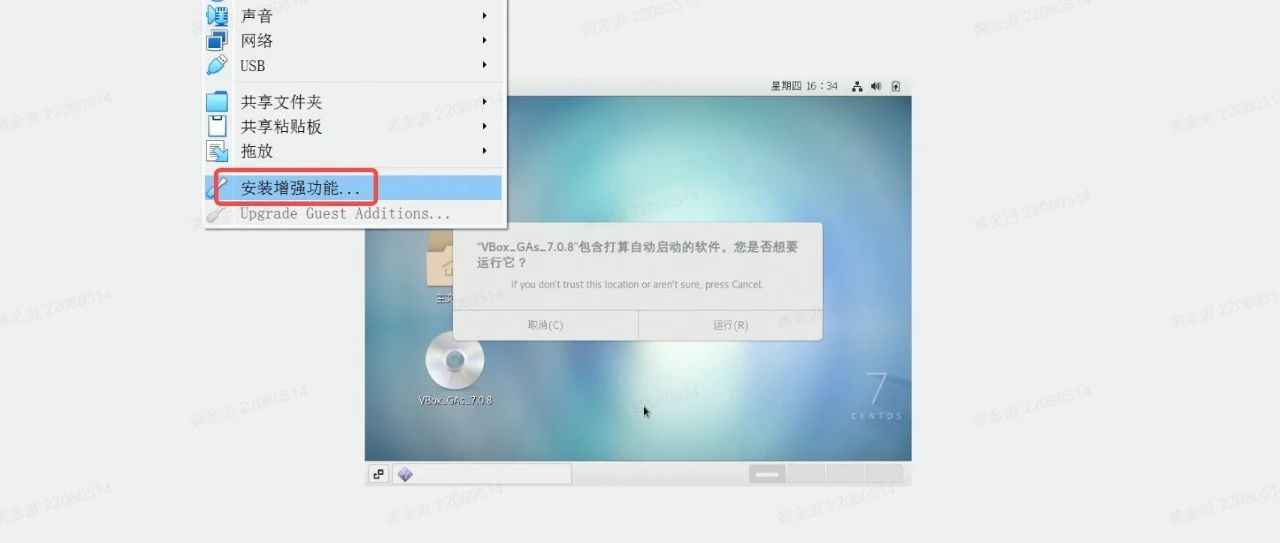Click the volume speaker icon in top bar
1280x543 pixels.
(876, 86)
